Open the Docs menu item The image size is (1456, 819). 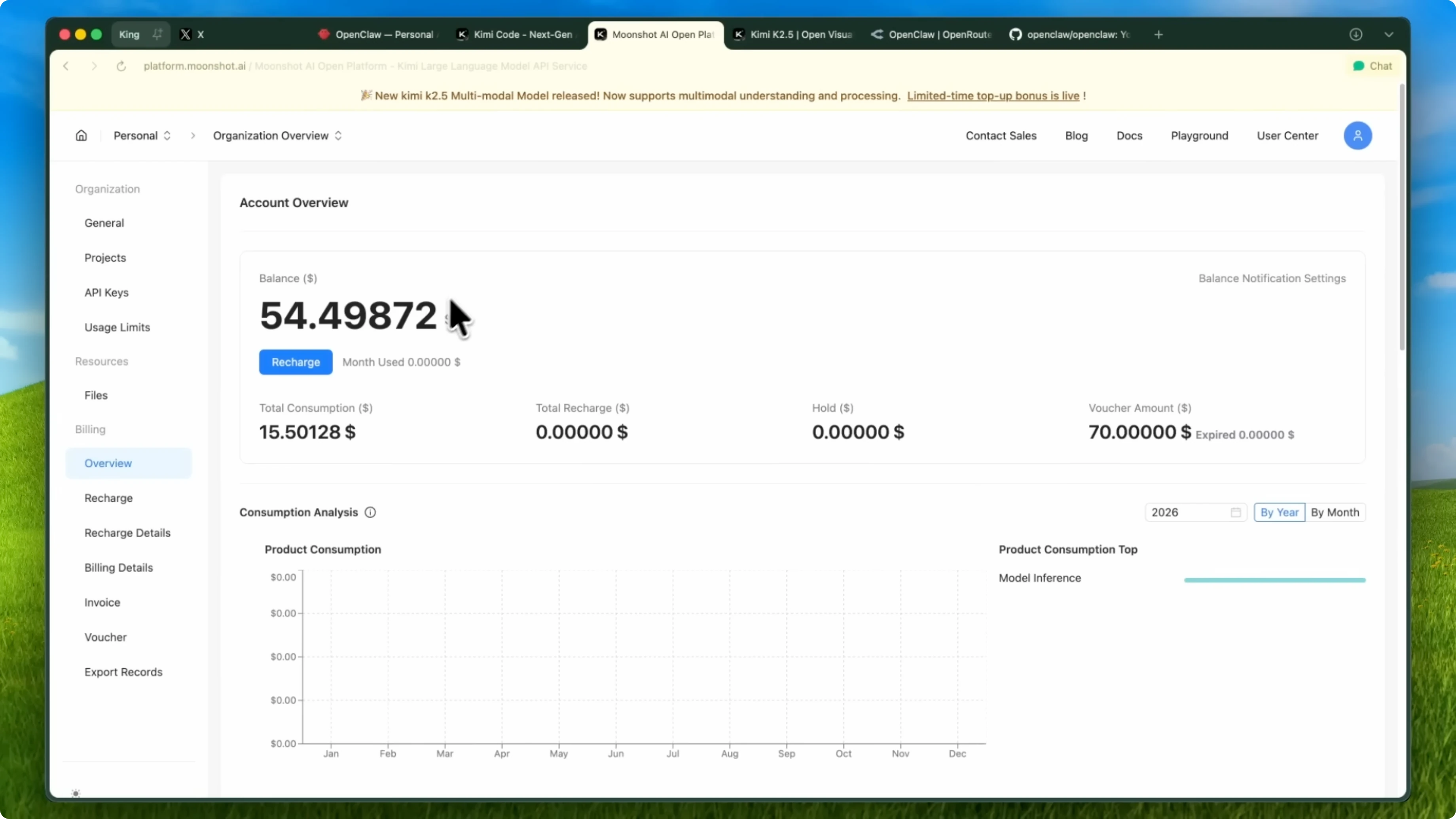[1129, 135]
